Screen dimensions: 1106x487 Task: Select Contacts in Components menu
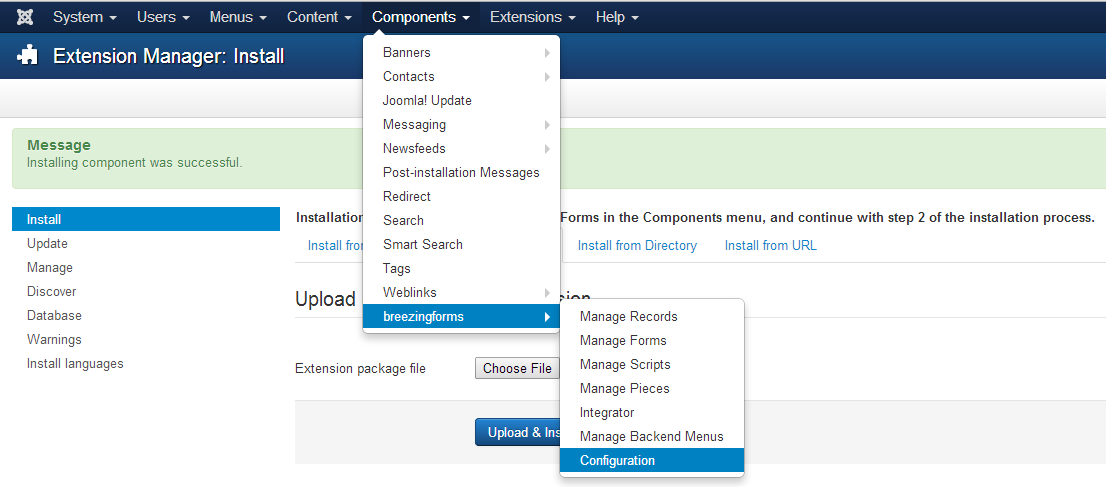pos(461,77)
